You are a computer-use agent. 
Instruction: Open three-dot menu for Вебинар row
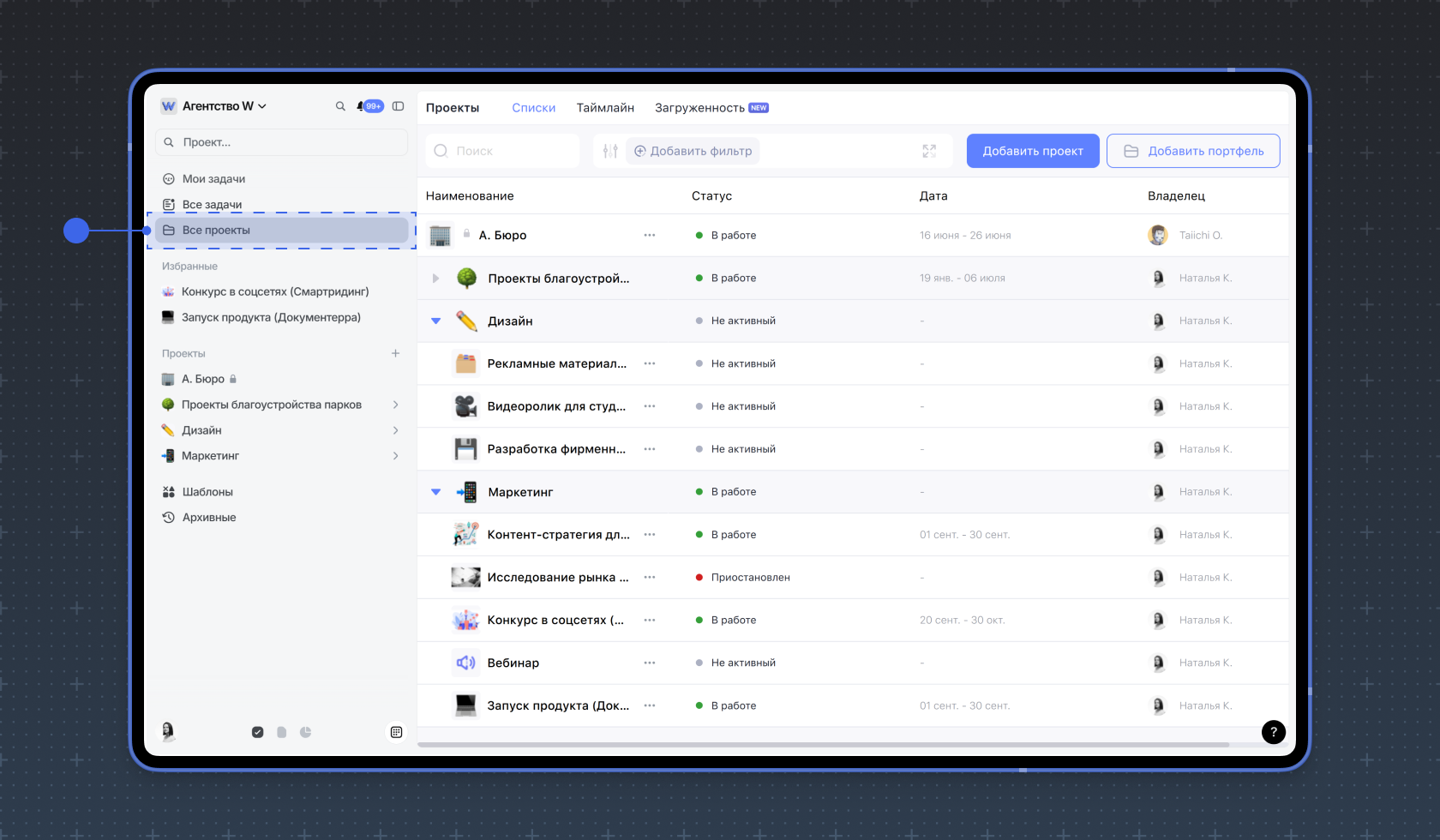pyautogui.click(x=650, y=663)
